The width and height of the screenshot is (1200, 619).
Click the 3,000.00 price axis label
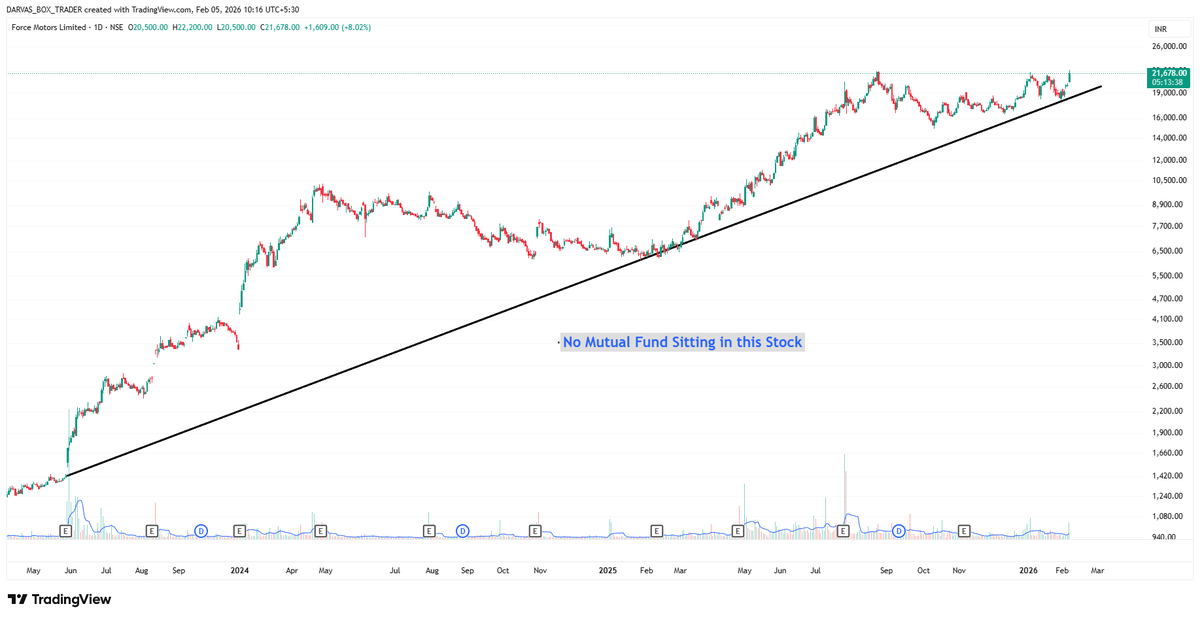coord(1169,365)
